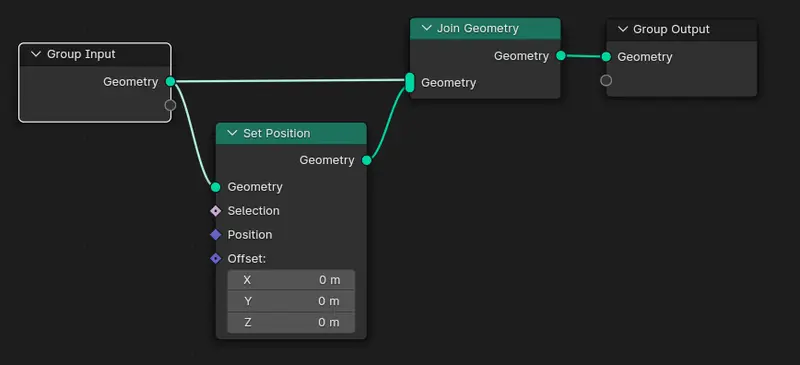Screen dimensions: 800x365
Task: Collapse the Group Output node chevron
Action: pos(622,29)
